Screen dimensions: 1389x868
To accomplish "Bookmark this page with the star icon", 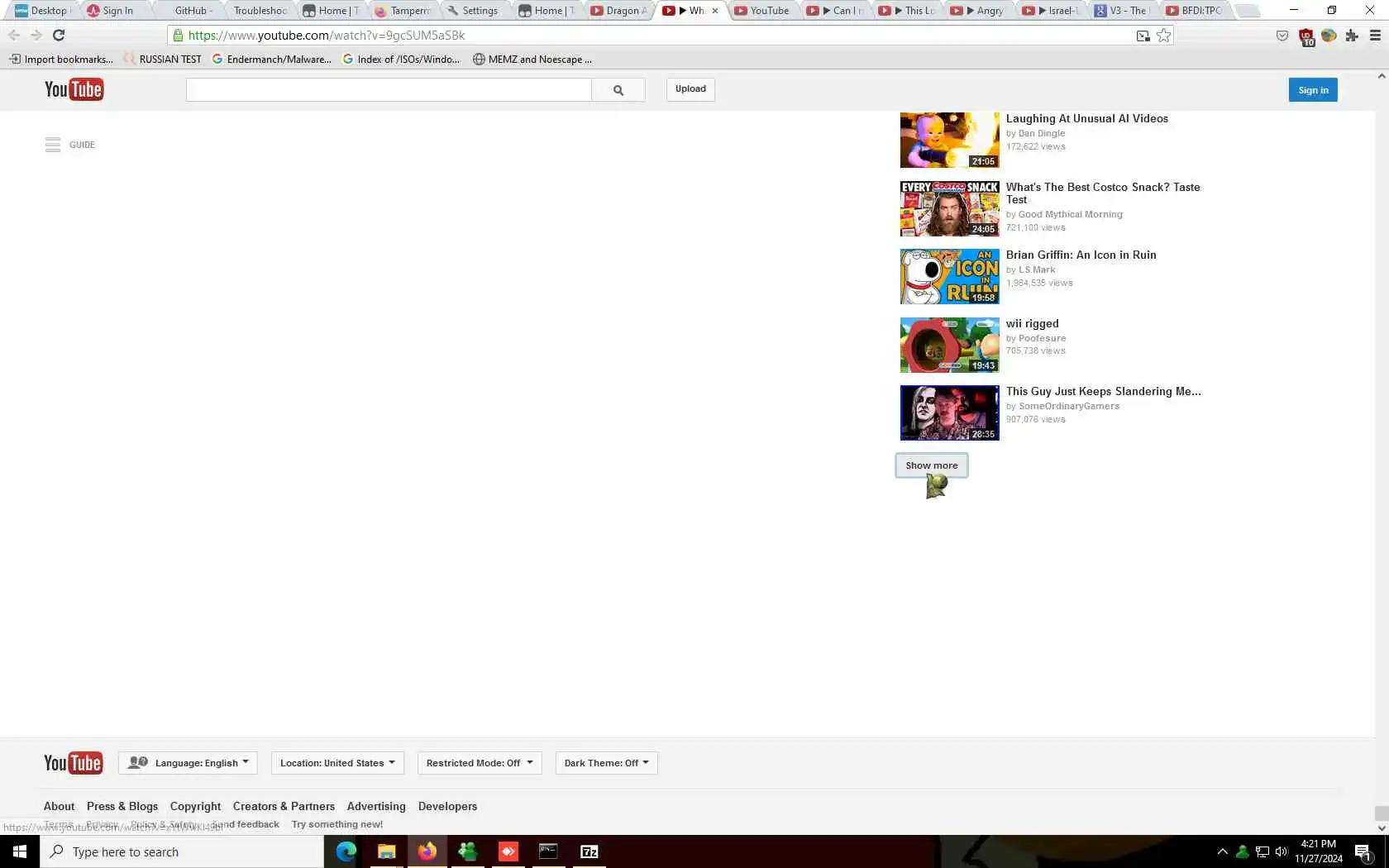I will point(1164,36).
